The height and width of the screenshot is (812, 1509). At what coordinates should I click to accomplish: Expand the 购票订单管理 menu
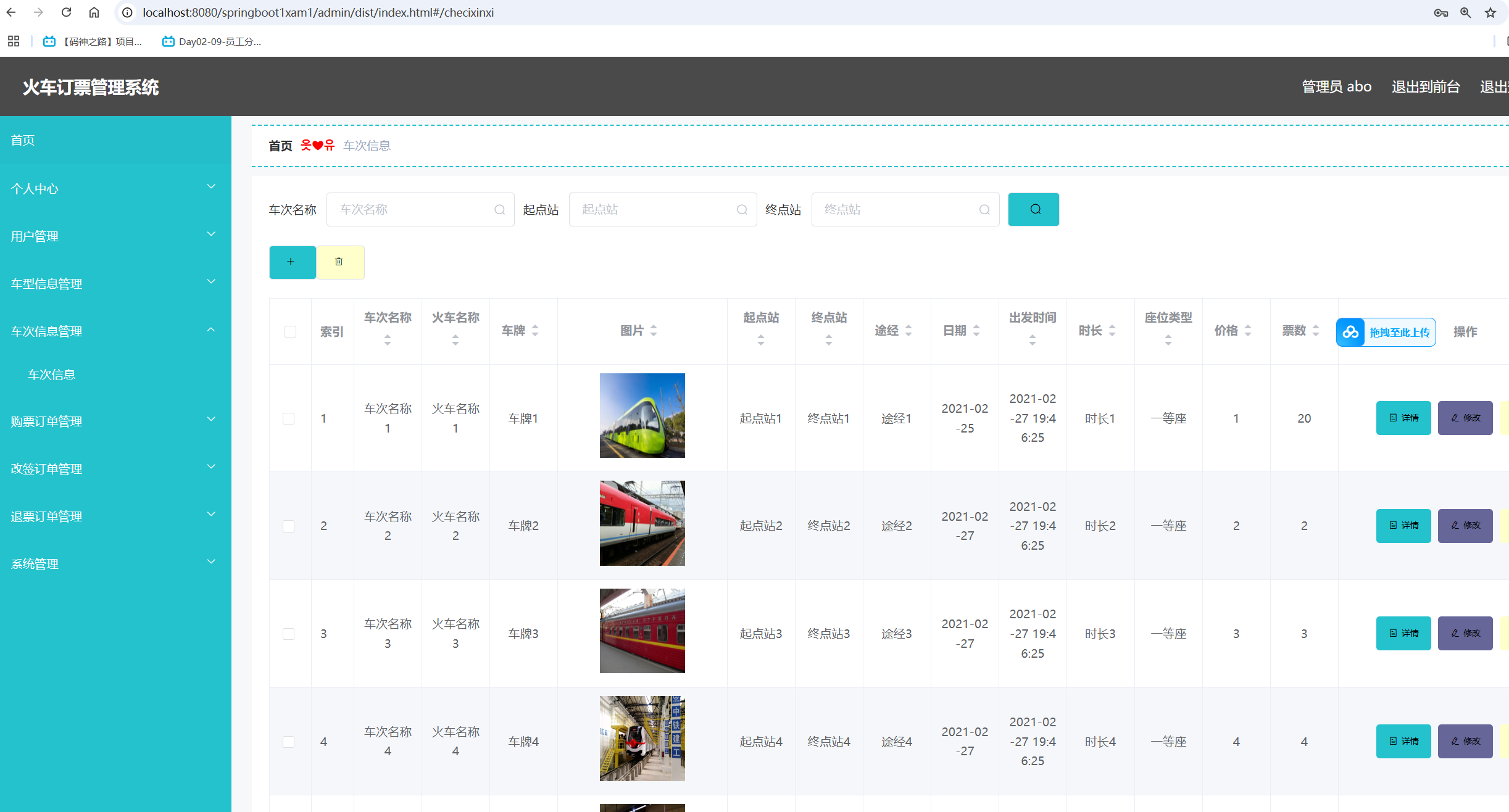coord(115,421)
